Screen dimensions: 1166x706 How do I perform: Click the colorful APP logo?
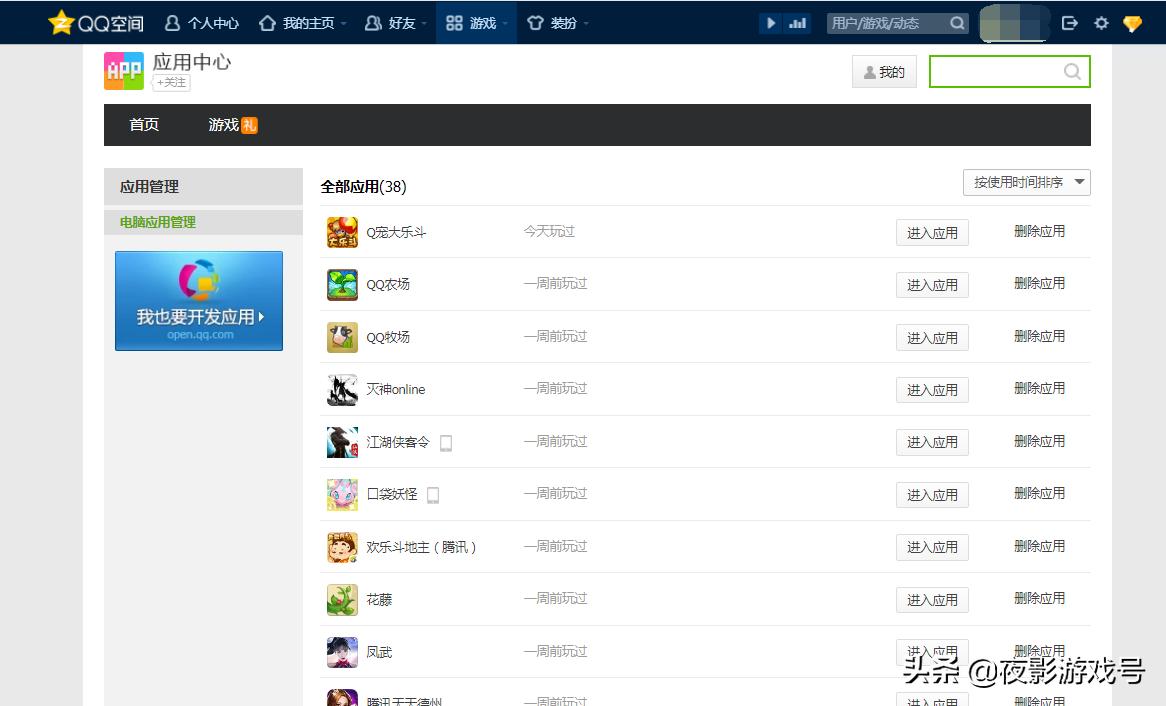(123, 71)
